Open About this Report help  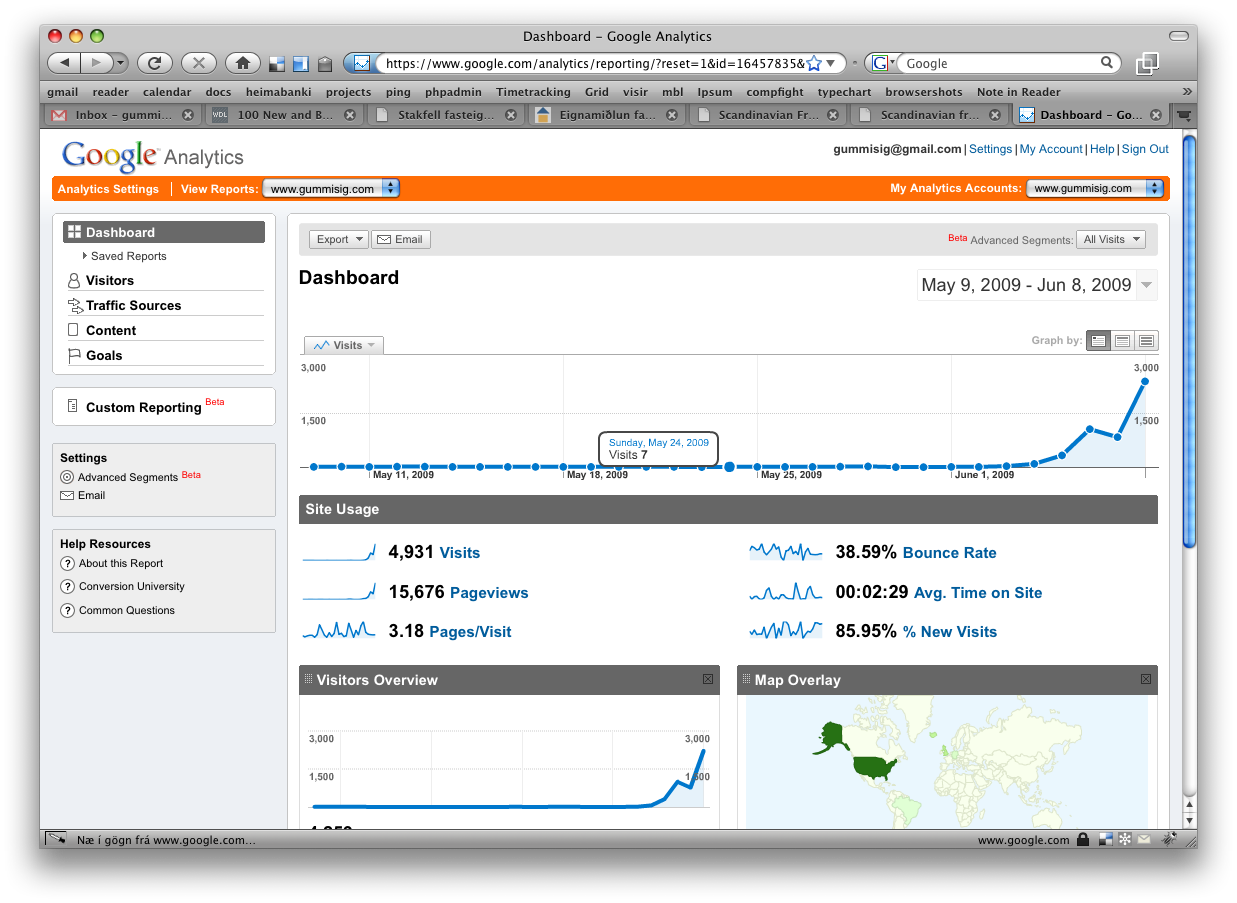(x=121, y=564)
